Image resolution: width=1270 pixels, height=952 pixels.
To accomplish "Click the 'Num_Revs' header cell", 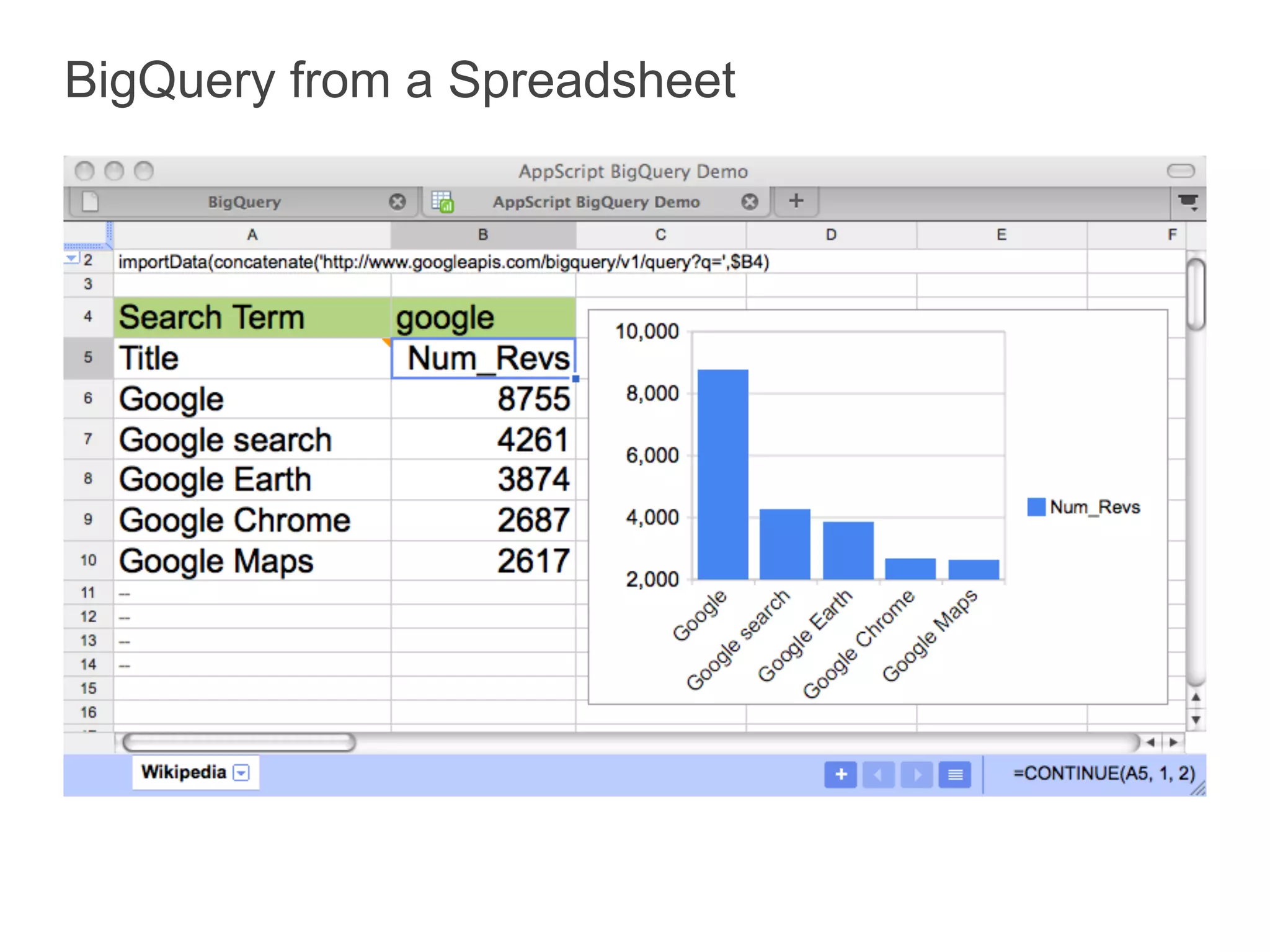I will [x=484, y=358].
